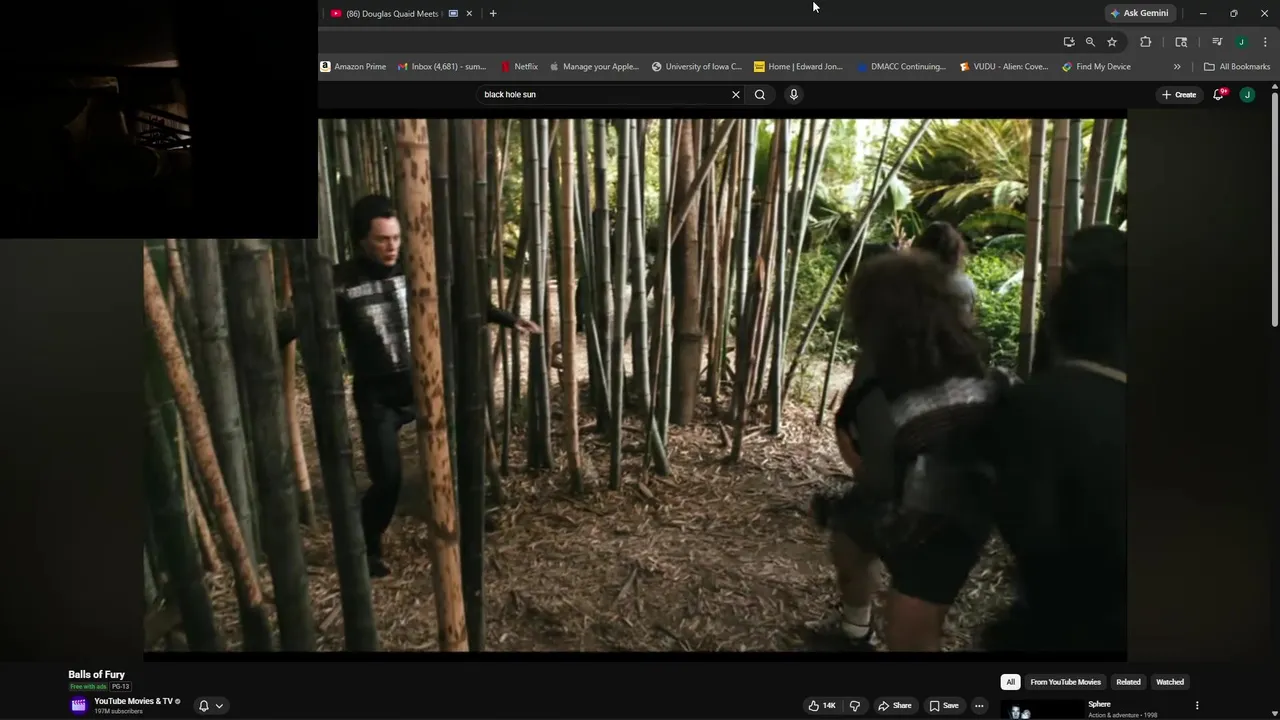Click Ask Gemini button in title bar
Image resolution: width=1280 pixels, height=720 pixels.
(1139, 13)
